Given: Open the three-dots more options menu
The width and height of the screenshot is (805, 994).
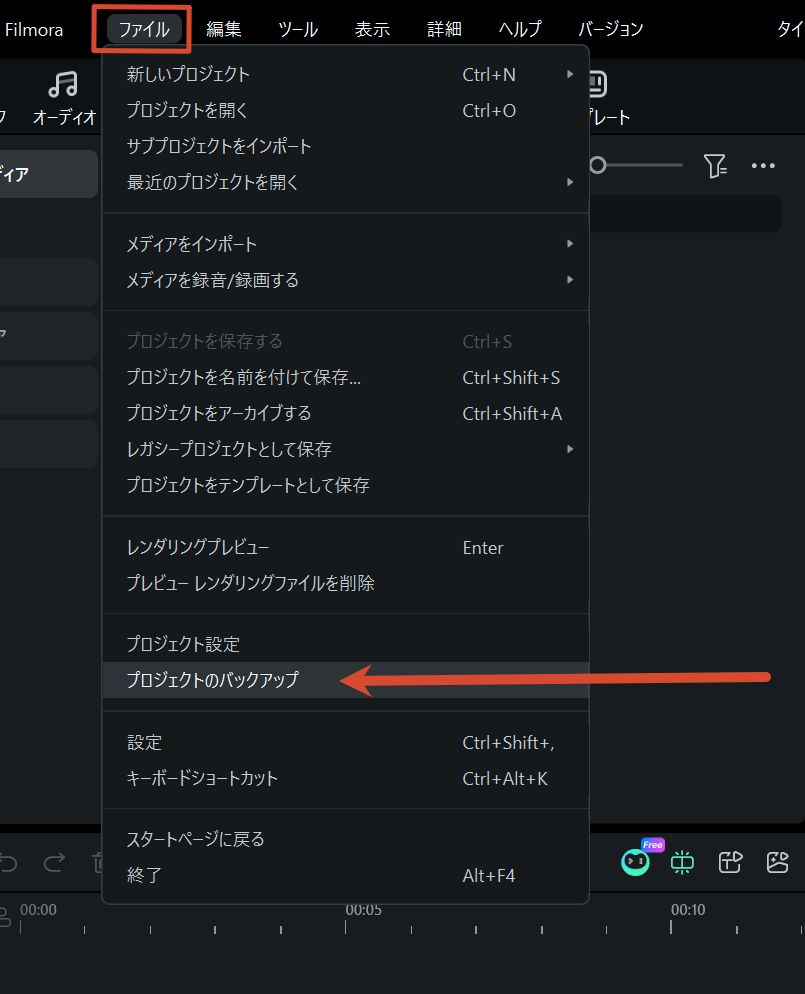Looking at the screenshot, I should click(763, 166).
